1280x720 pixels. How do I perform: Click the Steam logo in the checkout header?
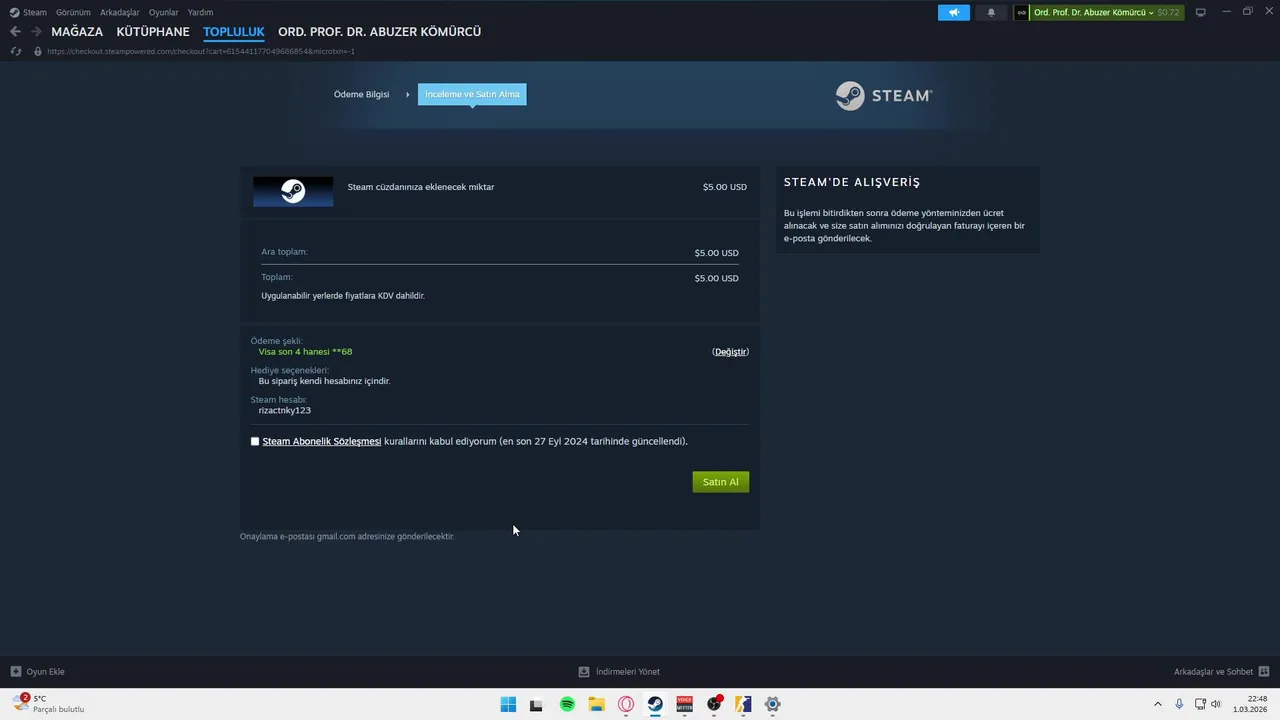coord(884,96)
